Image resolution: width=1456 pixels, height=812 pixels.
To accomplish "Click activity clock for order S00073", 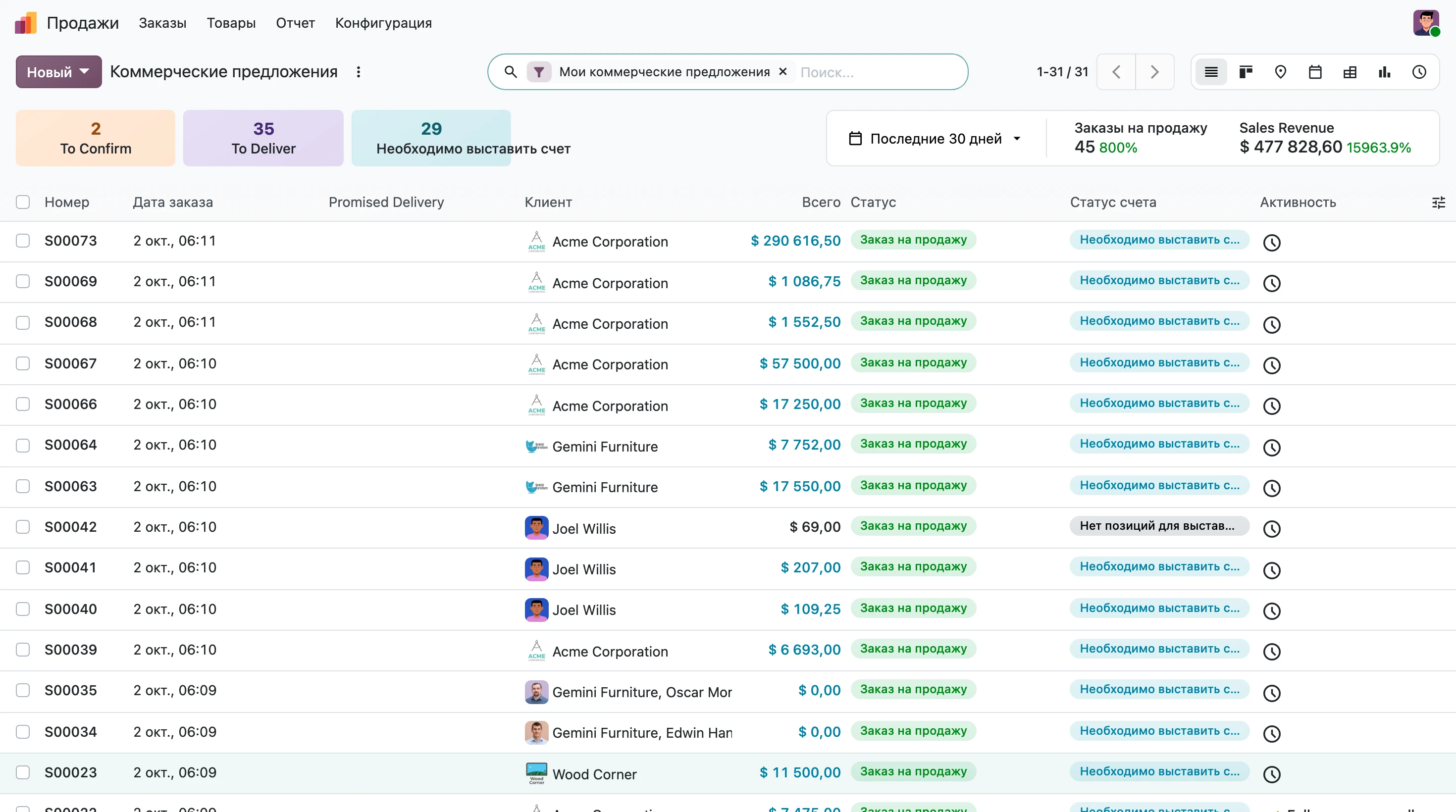I will tap(1272, 243).
